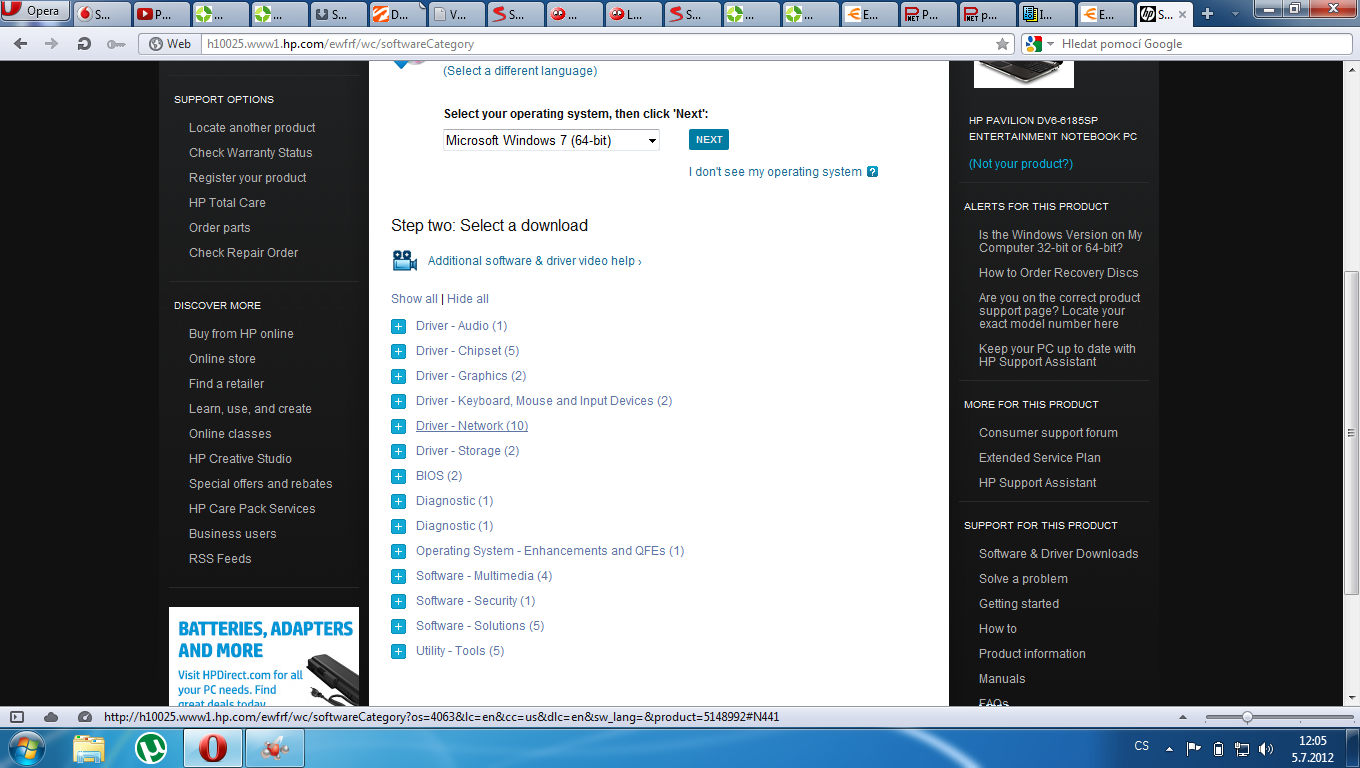Viewport: 1360px width, 768px height.
Task: Click the Batteries, Adapters and More ad banner
Action: pyautogui.click(x=264, y=657)
